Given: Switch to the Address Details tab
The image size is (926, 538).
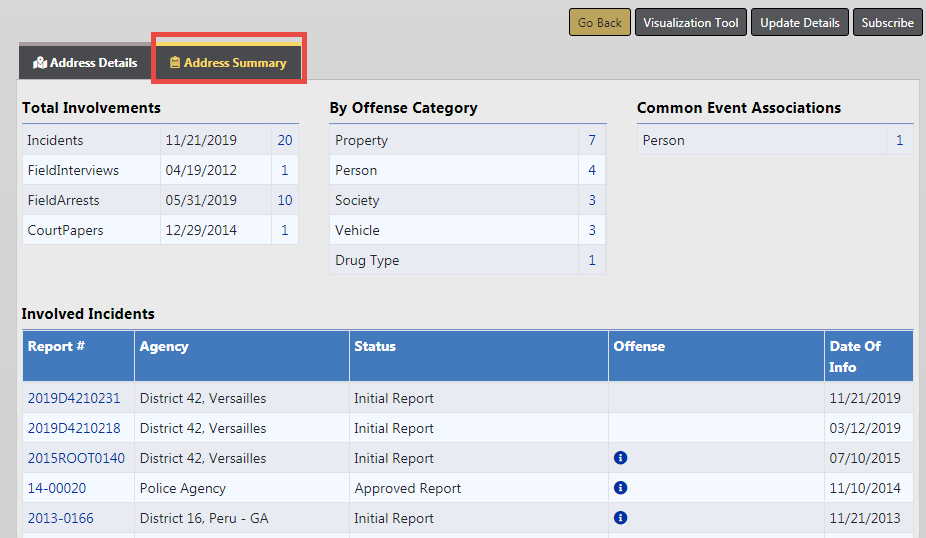Looking at the screenshot, I should point(86,63).
